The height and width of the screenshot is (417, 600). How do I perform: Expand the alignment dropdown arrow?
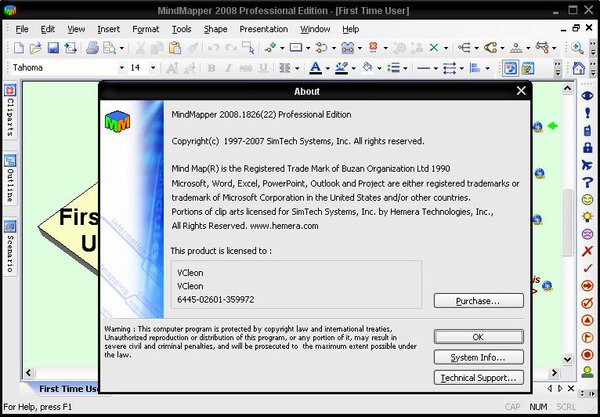click(488, 68)
